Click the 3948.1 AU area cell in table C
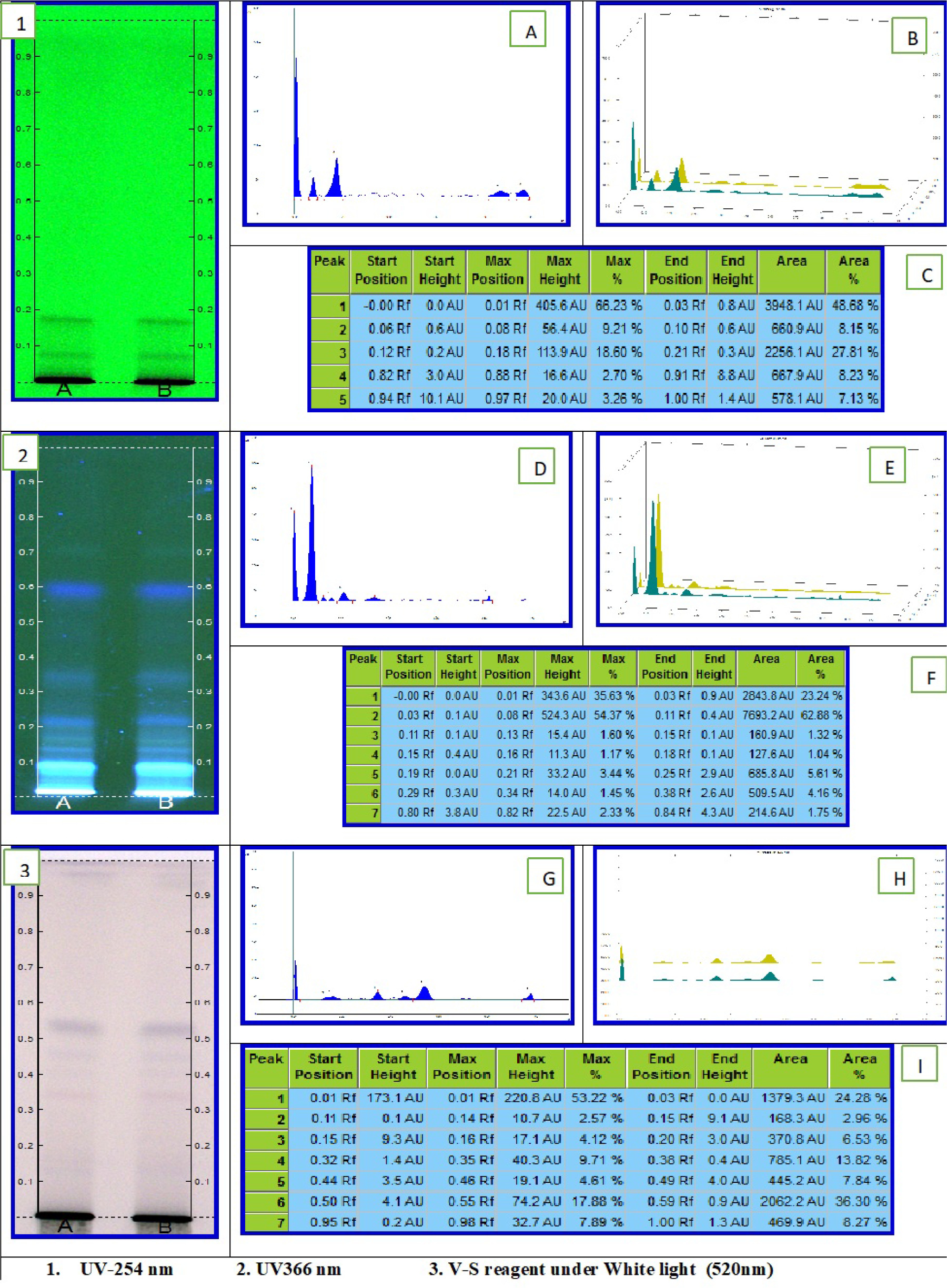The width and height of the screenshot is (947, 1288). point(793,306)
